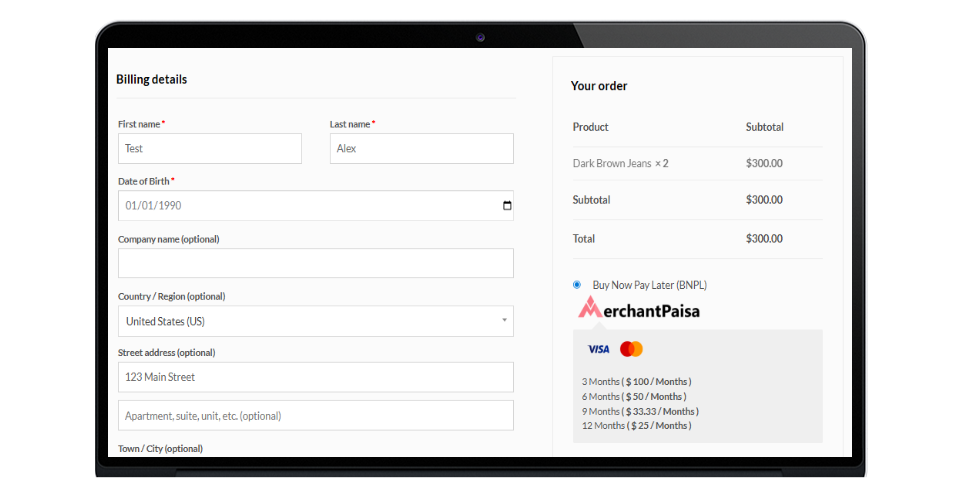This screenshot has width=966, height=494.
Task: Choose the 12 Months payment option
Action: (636, 426)
